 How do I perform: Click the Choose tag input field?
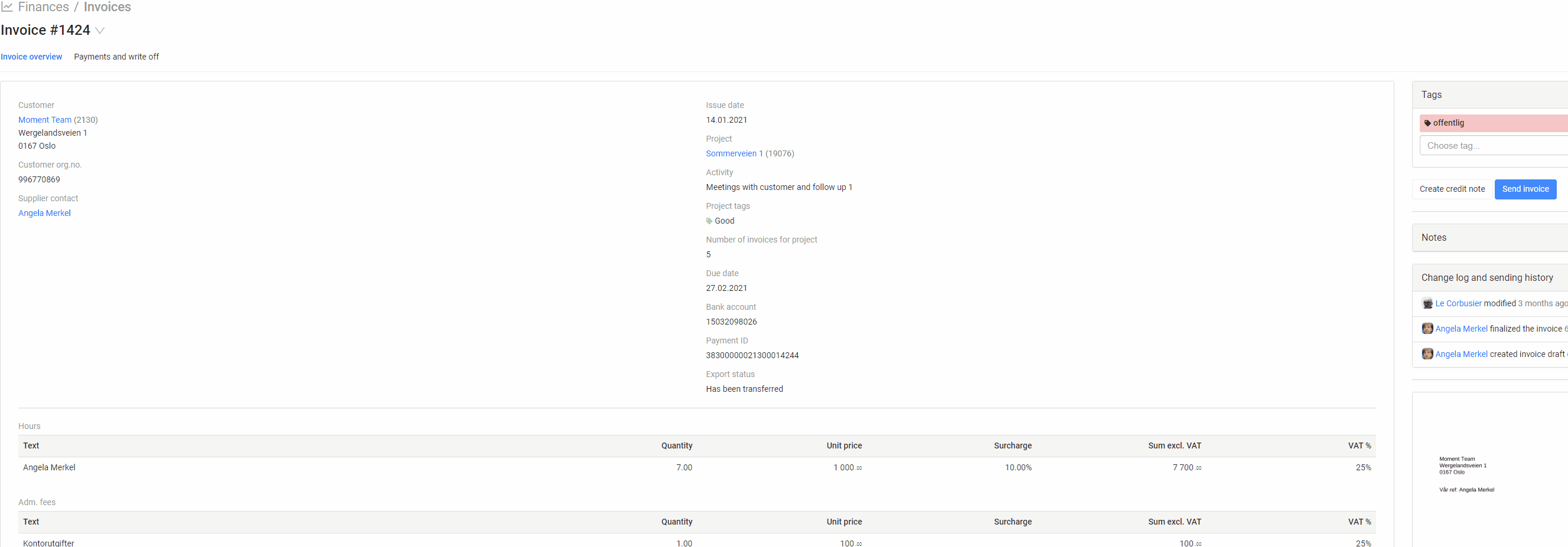(1494, 145)
